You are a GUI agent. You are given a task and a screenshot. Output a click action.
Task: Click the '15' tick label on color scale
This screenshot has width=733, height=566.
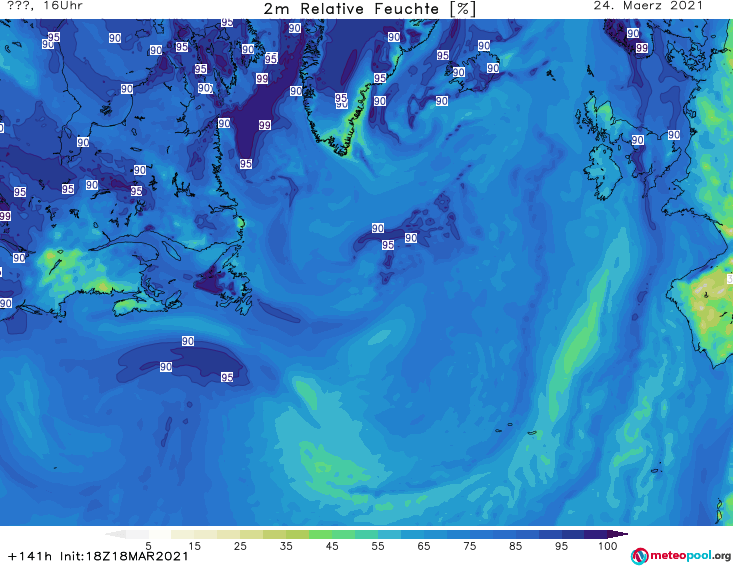point(194,546)
